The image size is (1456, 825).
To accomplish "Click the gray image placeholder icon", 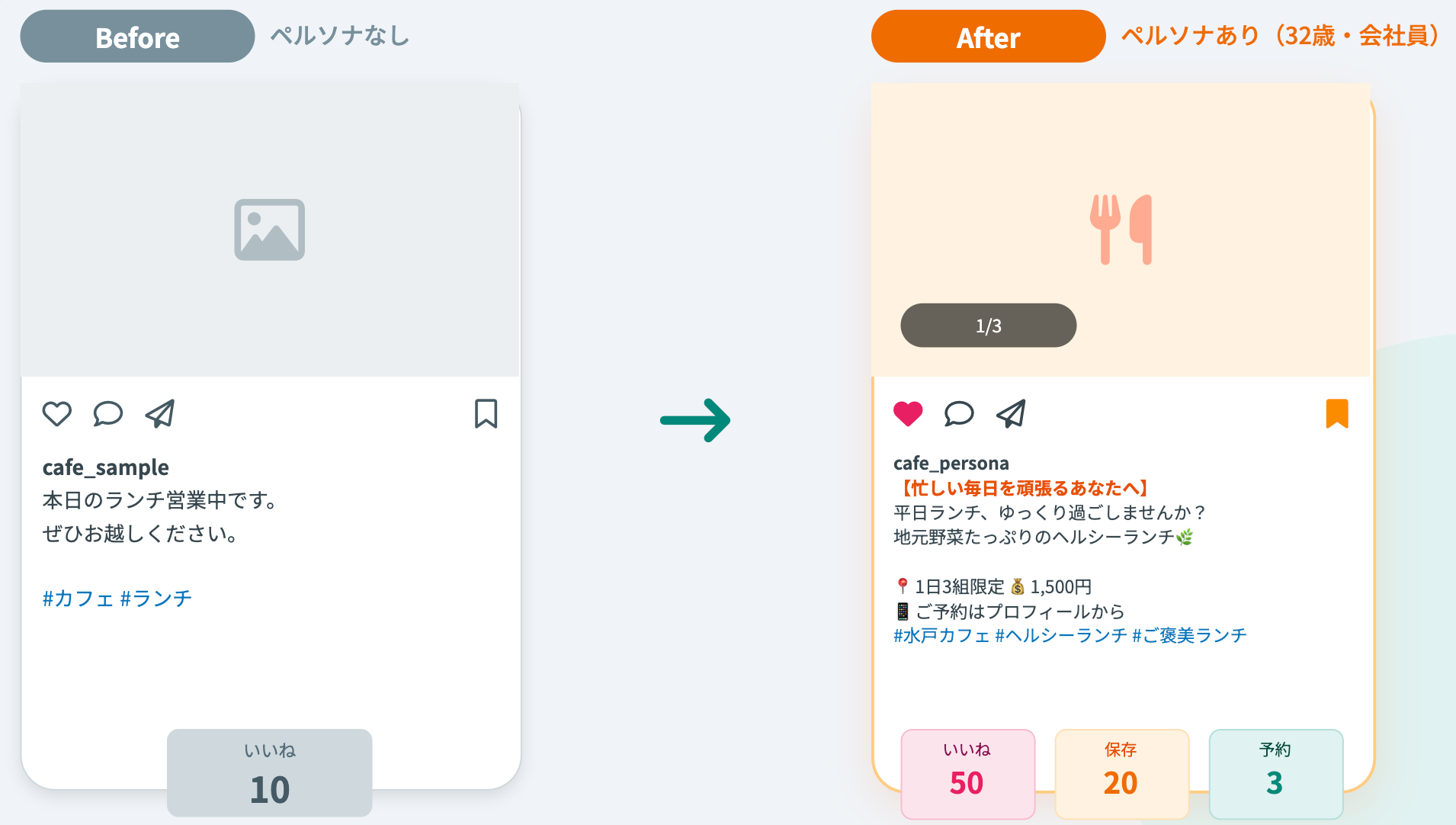I will coord(269,230).
